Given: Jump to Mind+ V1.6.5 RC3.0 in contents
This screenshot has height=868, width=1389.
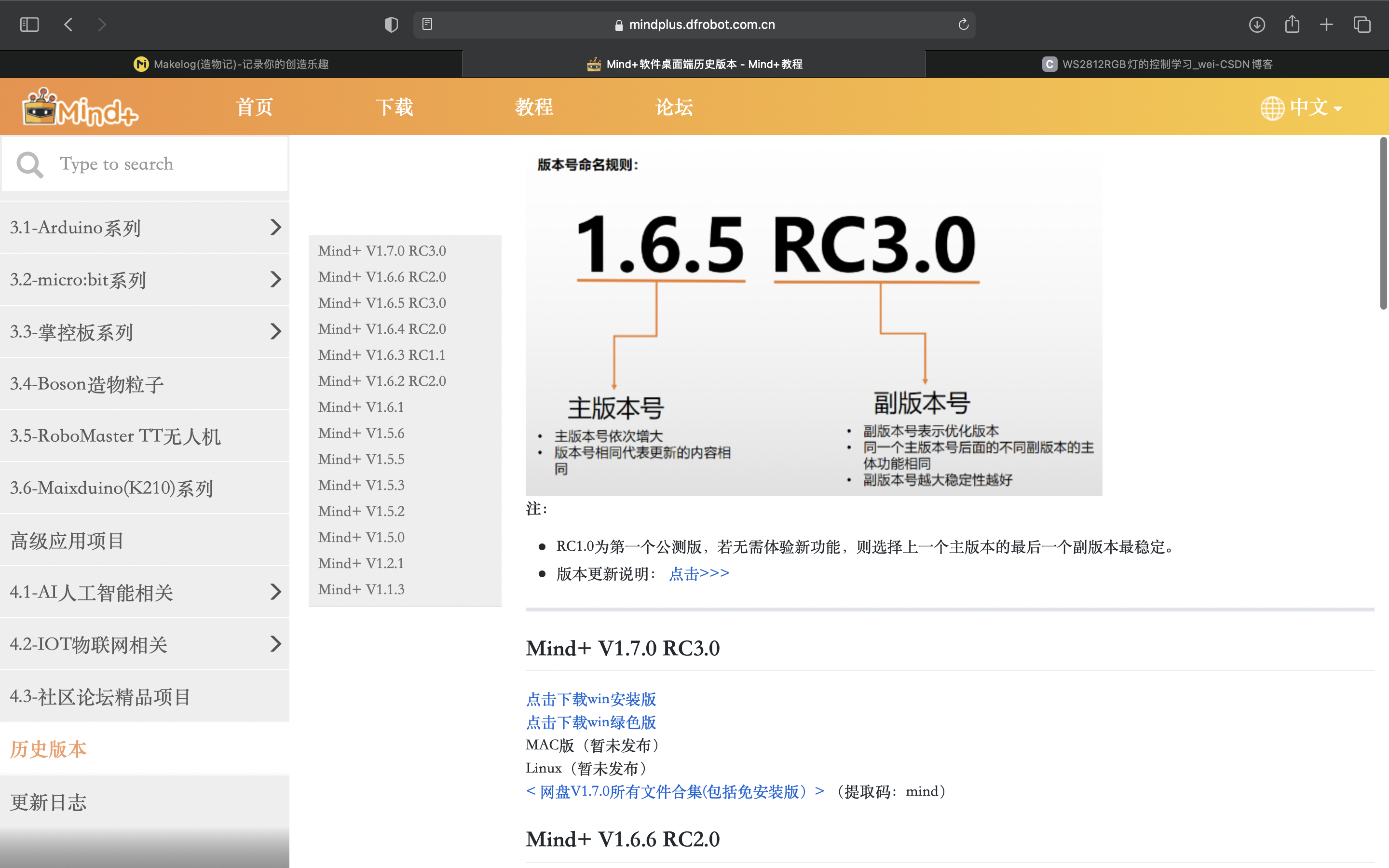Looking at the screenshot, I should point(382,302).
